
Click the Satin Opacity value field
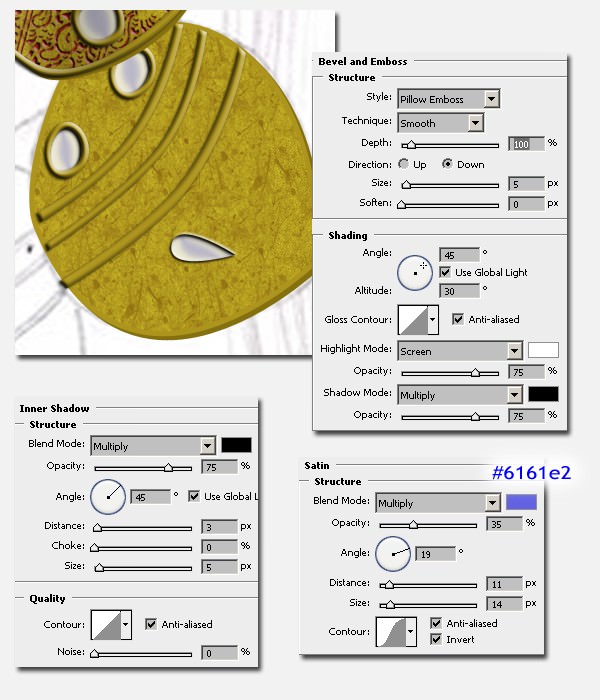504,524
